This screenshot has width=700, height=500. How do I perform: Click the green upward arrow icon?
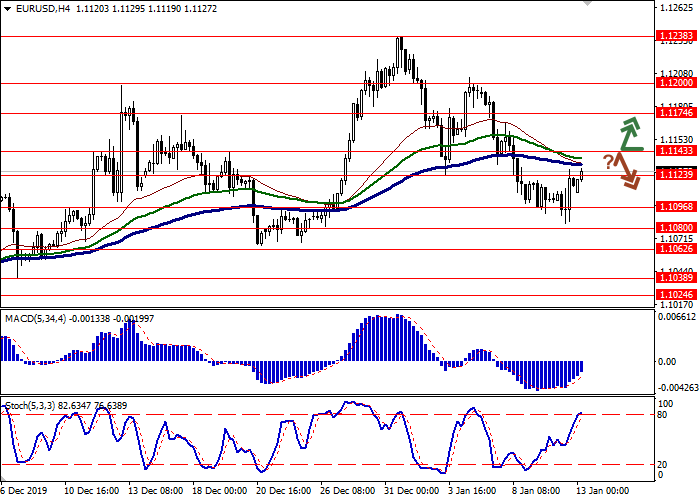[630, 133]
